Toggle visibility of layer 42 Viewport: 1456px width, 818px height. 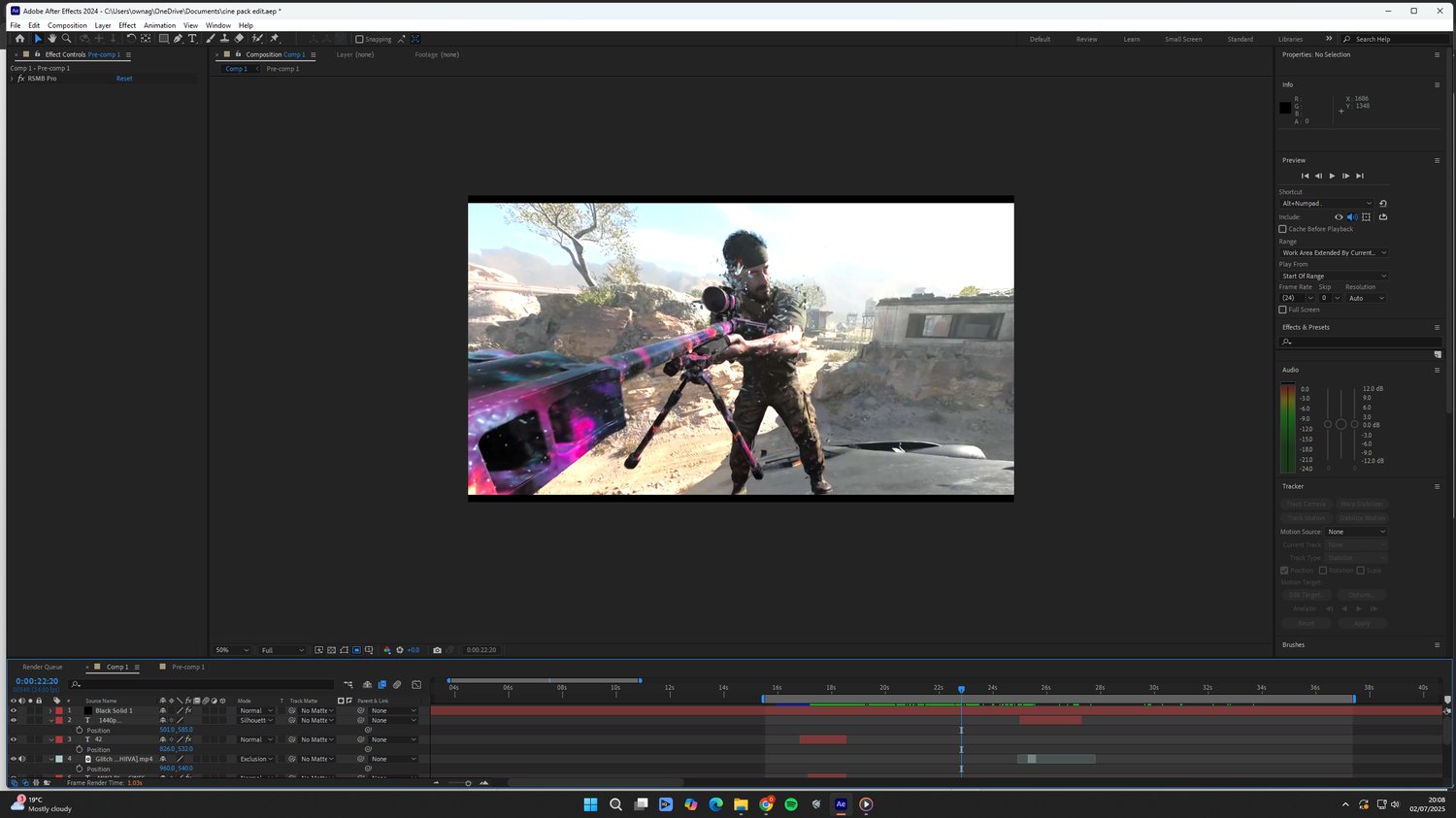tap(14, 739)
